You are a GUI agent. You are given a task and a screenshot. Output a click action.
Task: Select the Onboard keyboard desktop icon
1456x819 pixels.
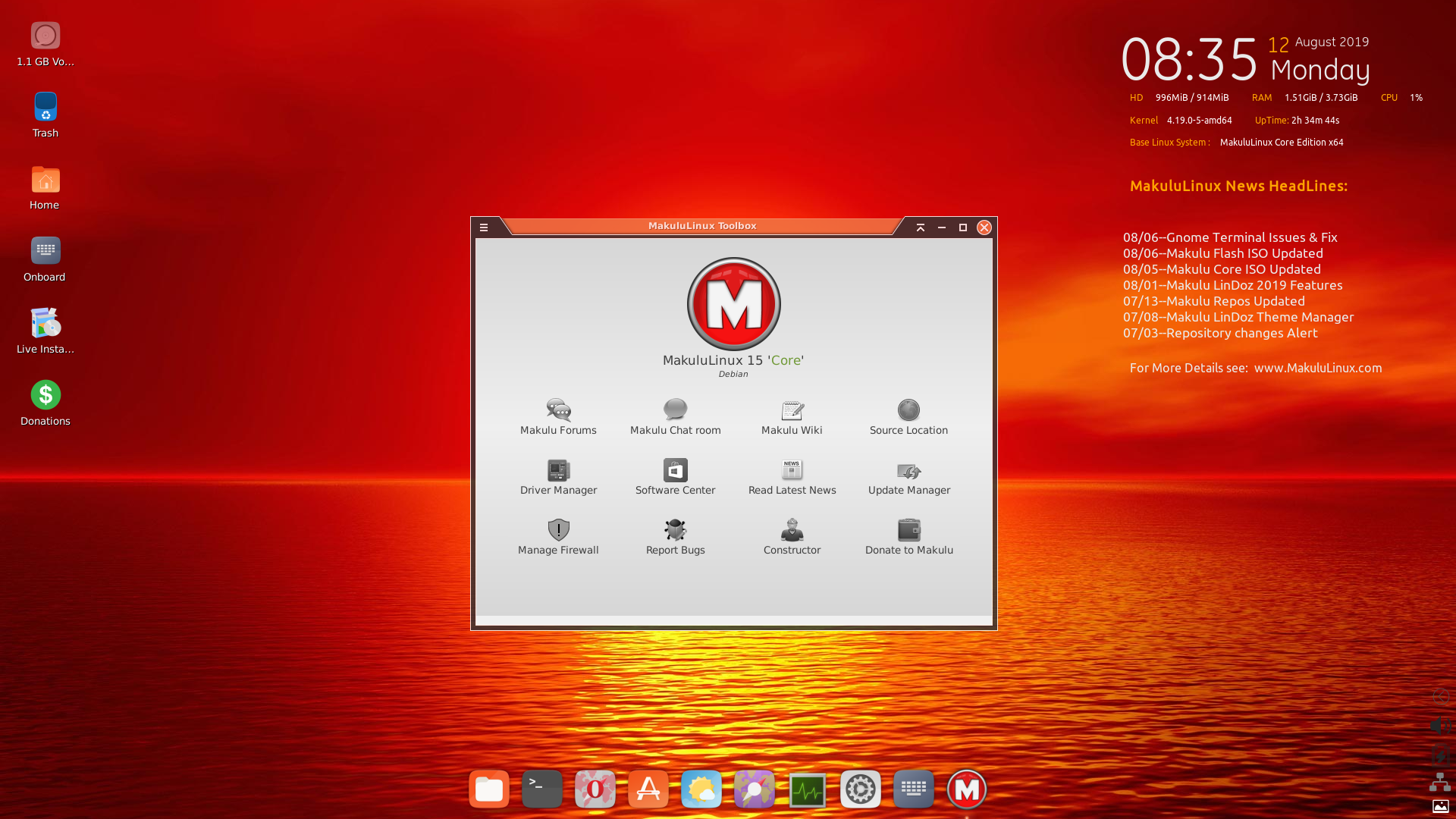tap(45, 260)
